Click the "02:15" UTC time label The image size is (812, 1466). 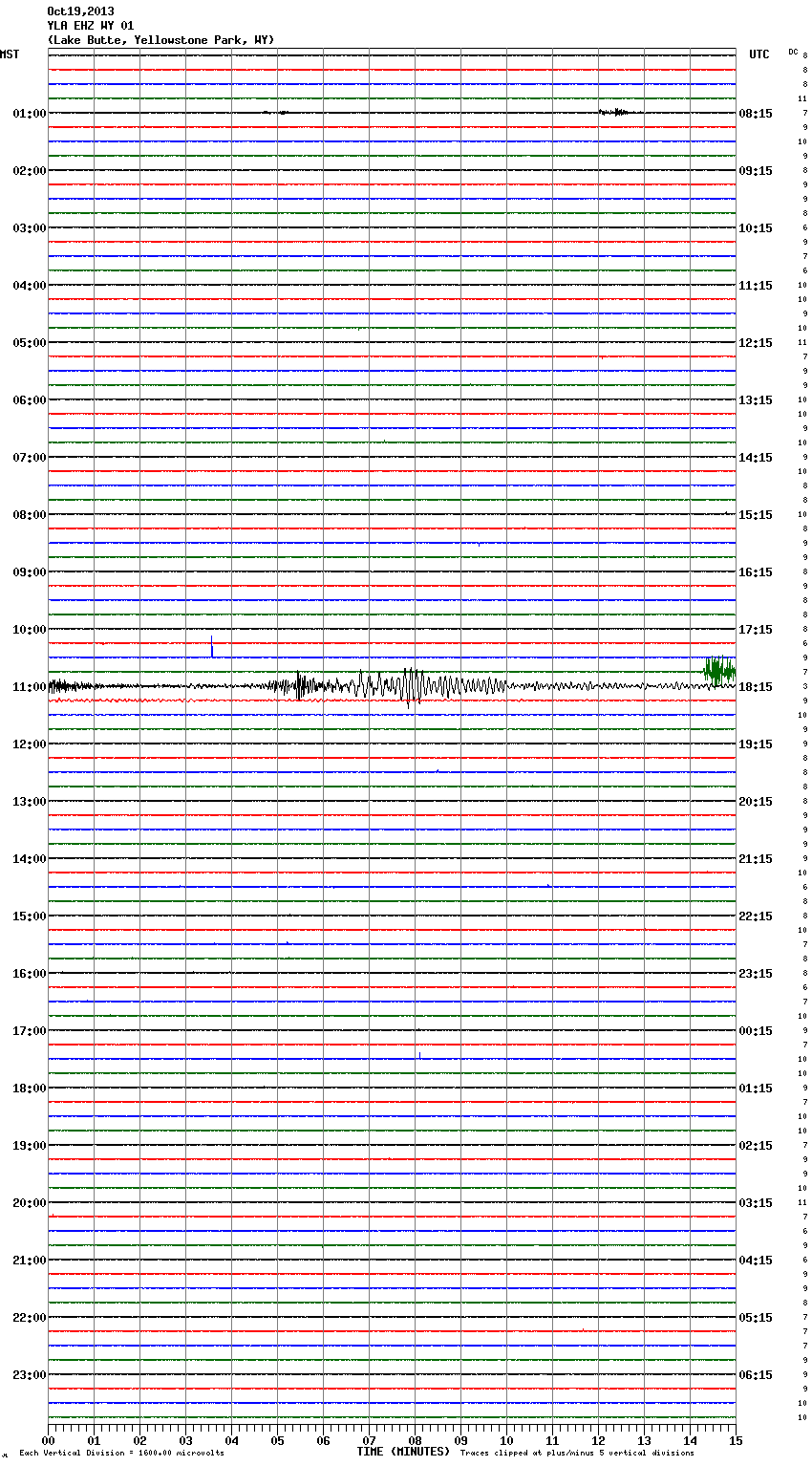coord(756,1146)
